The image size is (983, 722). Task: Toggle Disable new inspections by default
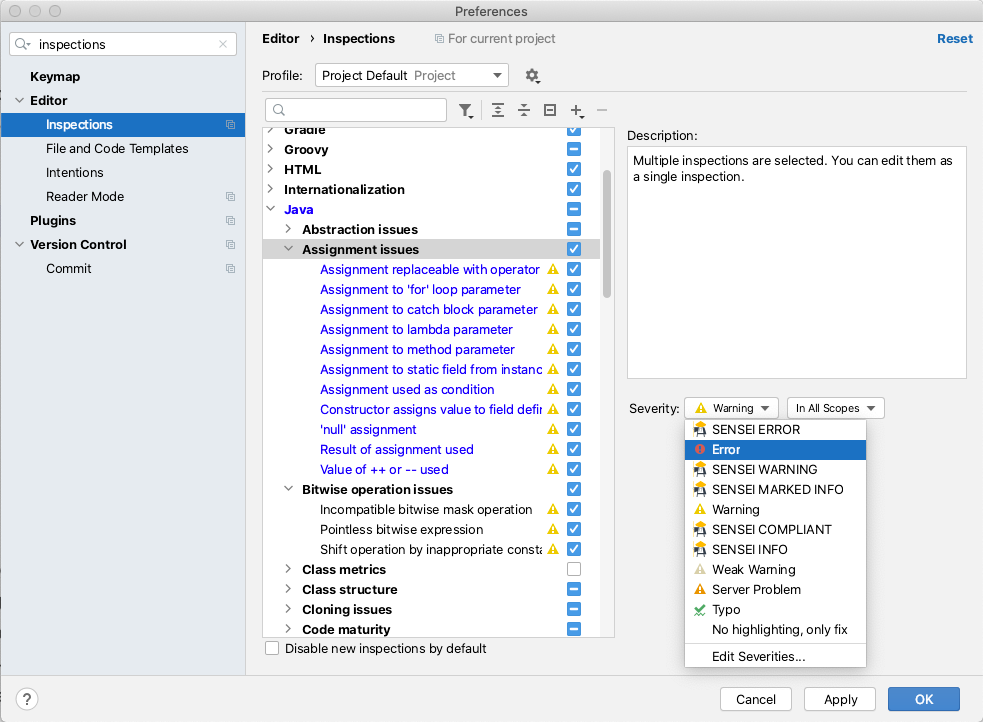coord(272,648)
